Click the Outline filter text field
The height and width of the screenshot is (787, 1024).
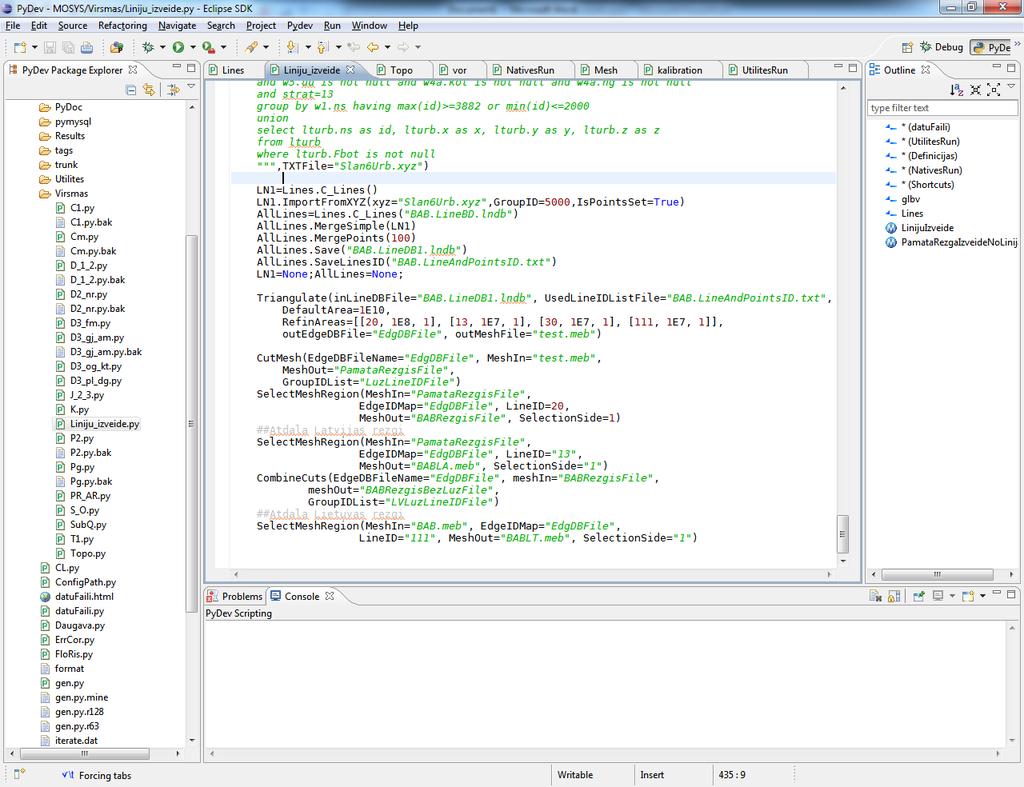(942, 108)
